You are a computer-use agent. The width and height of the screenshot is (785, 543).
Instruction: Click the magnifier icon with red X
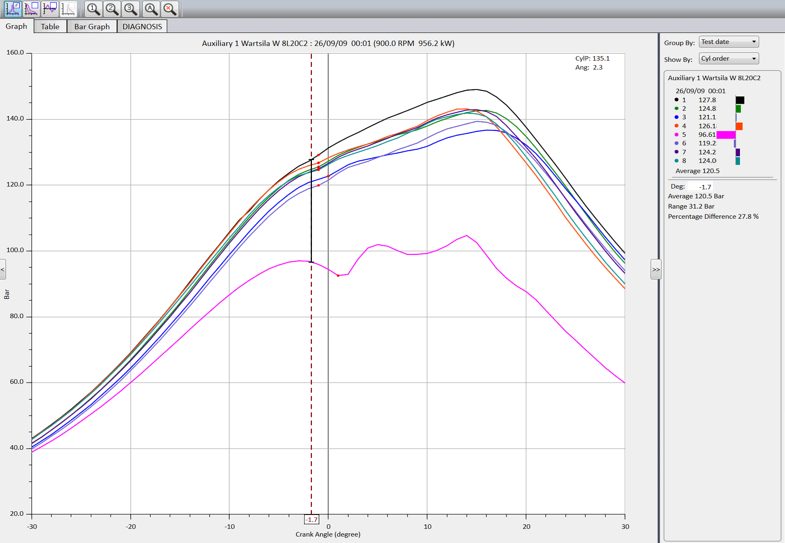pos(170,9)
